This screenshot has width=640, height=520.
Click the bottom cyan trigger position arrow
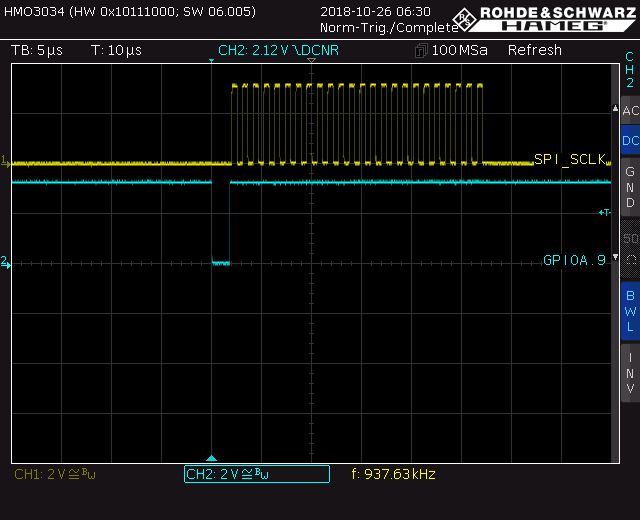click(x=211, y=458)
